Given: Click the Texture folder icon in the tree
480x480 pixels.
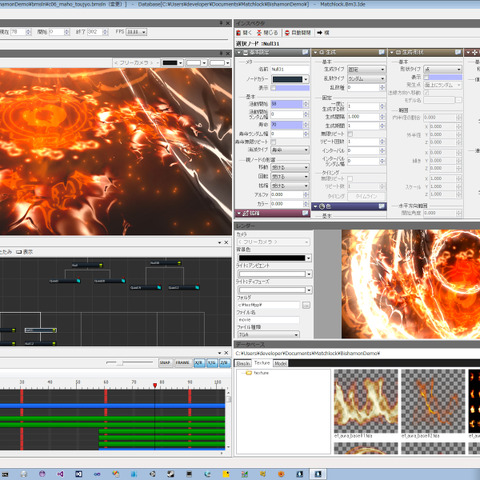Looking at the screenshot, I should coord(249,373).
